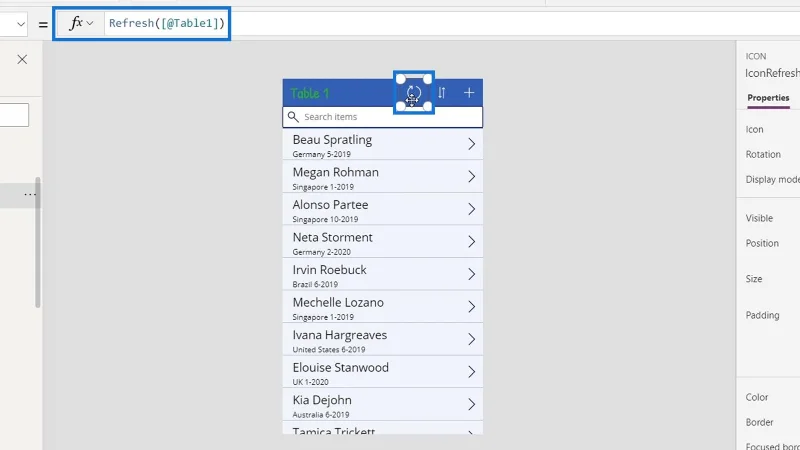Viewport: 800px width, 450px height.
Task: Select the name Alonso Partee
Action: (x=330, y=205)
